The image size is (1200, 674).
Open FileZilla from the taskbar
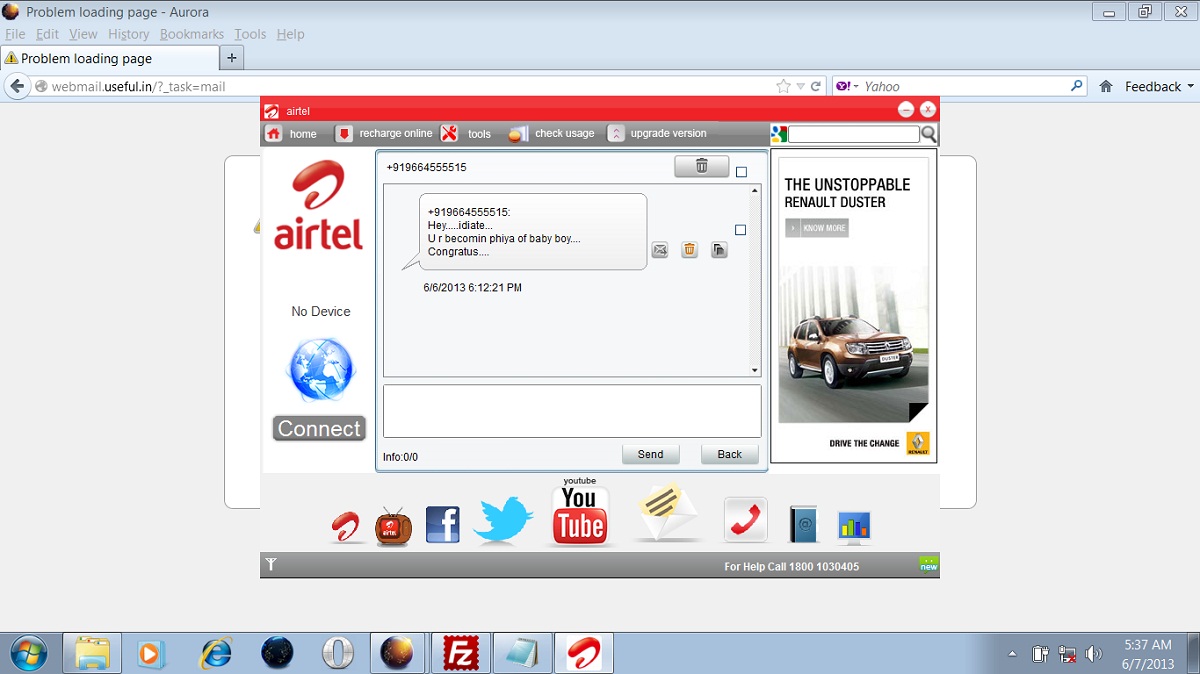pos(460,653)
